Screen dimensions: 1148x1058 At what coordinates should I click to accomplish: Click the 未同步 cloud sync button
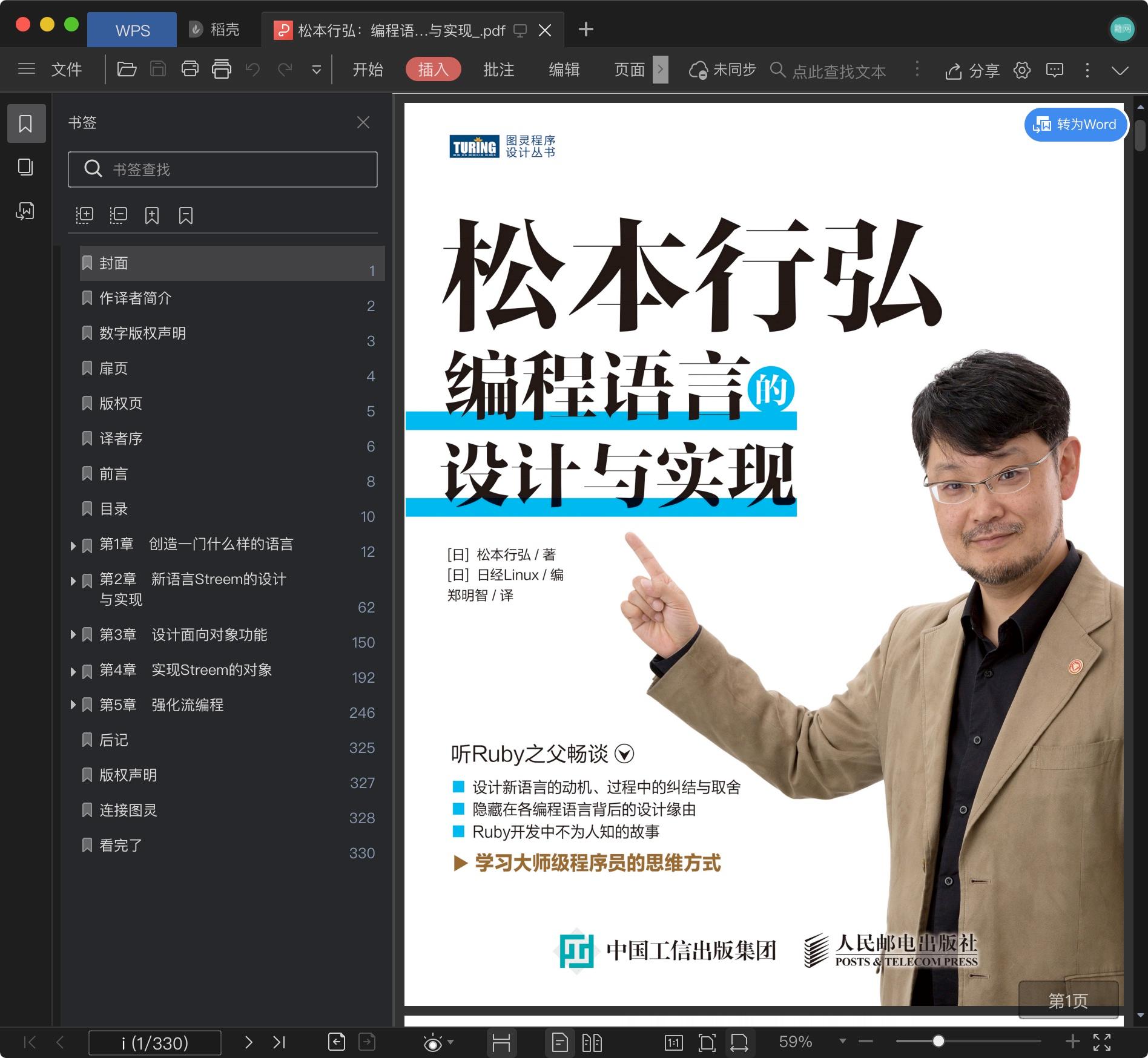coord(722,70)
